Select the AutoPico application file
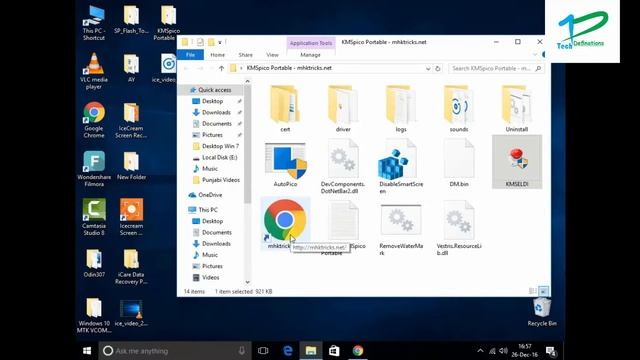 (x=285, y=164)
